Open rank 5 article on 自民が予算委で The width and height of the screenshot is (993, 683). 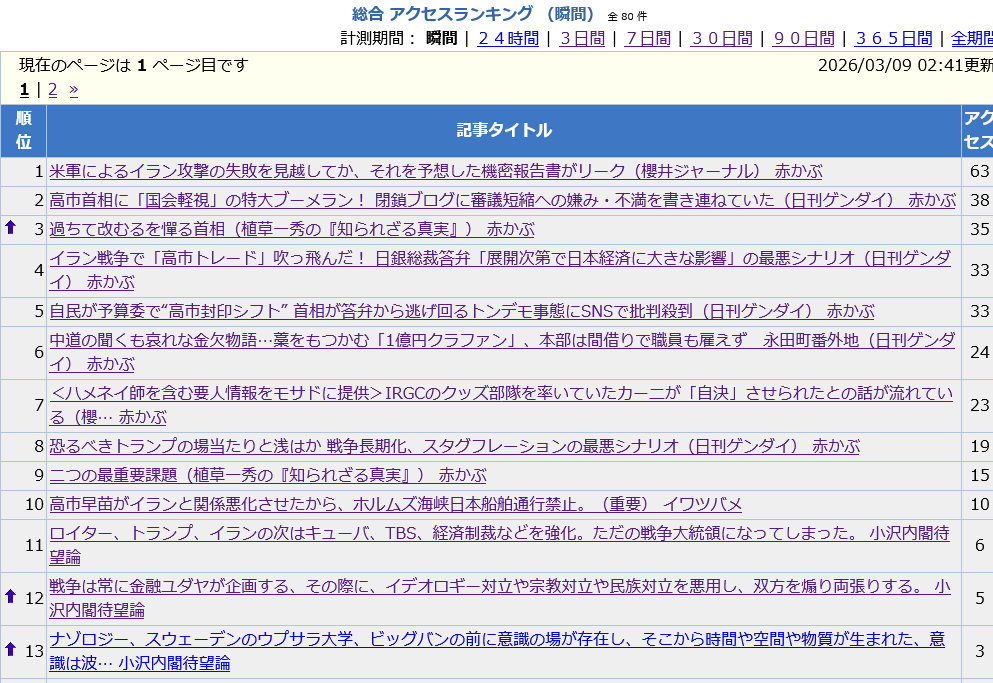pos(461,311)
